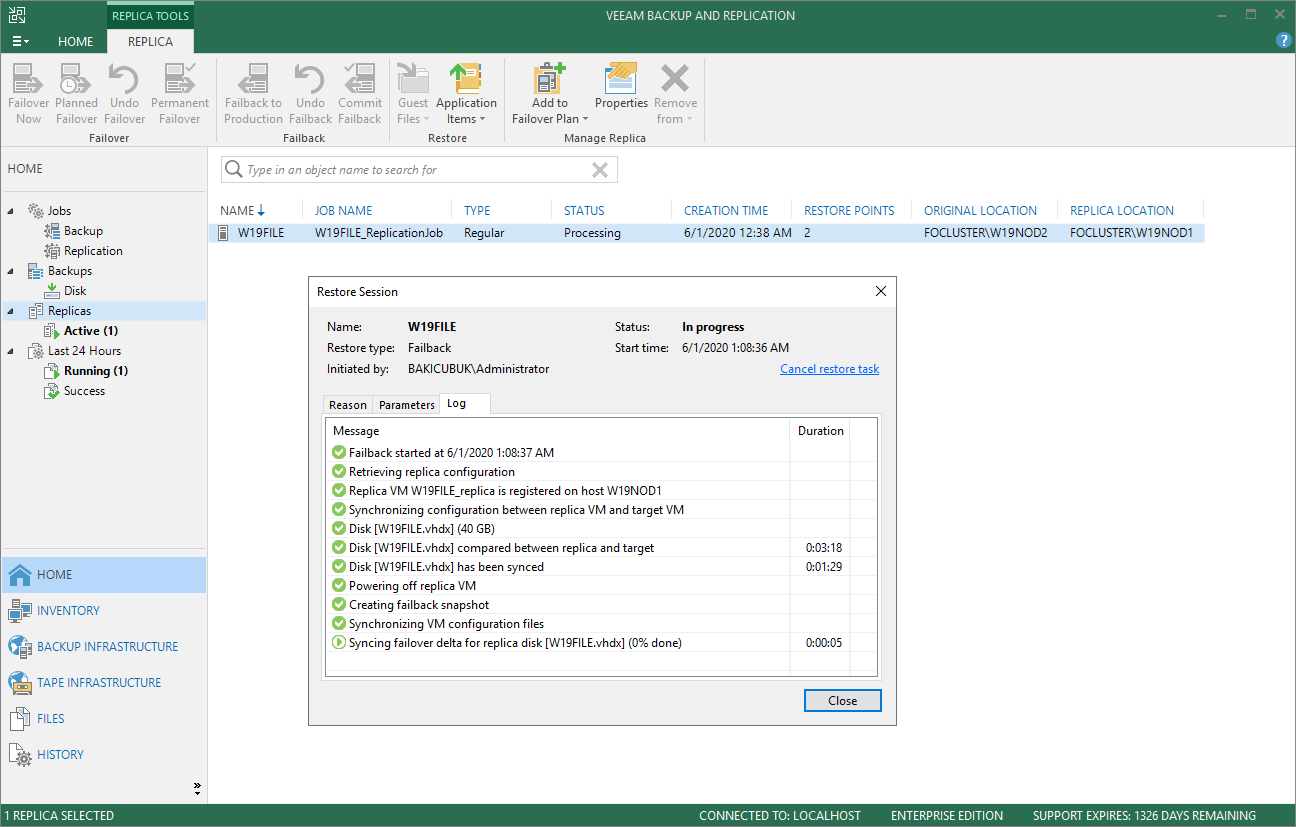Switch to the HOME ribbon tab
1296x827 pixels.
[75, 42]
